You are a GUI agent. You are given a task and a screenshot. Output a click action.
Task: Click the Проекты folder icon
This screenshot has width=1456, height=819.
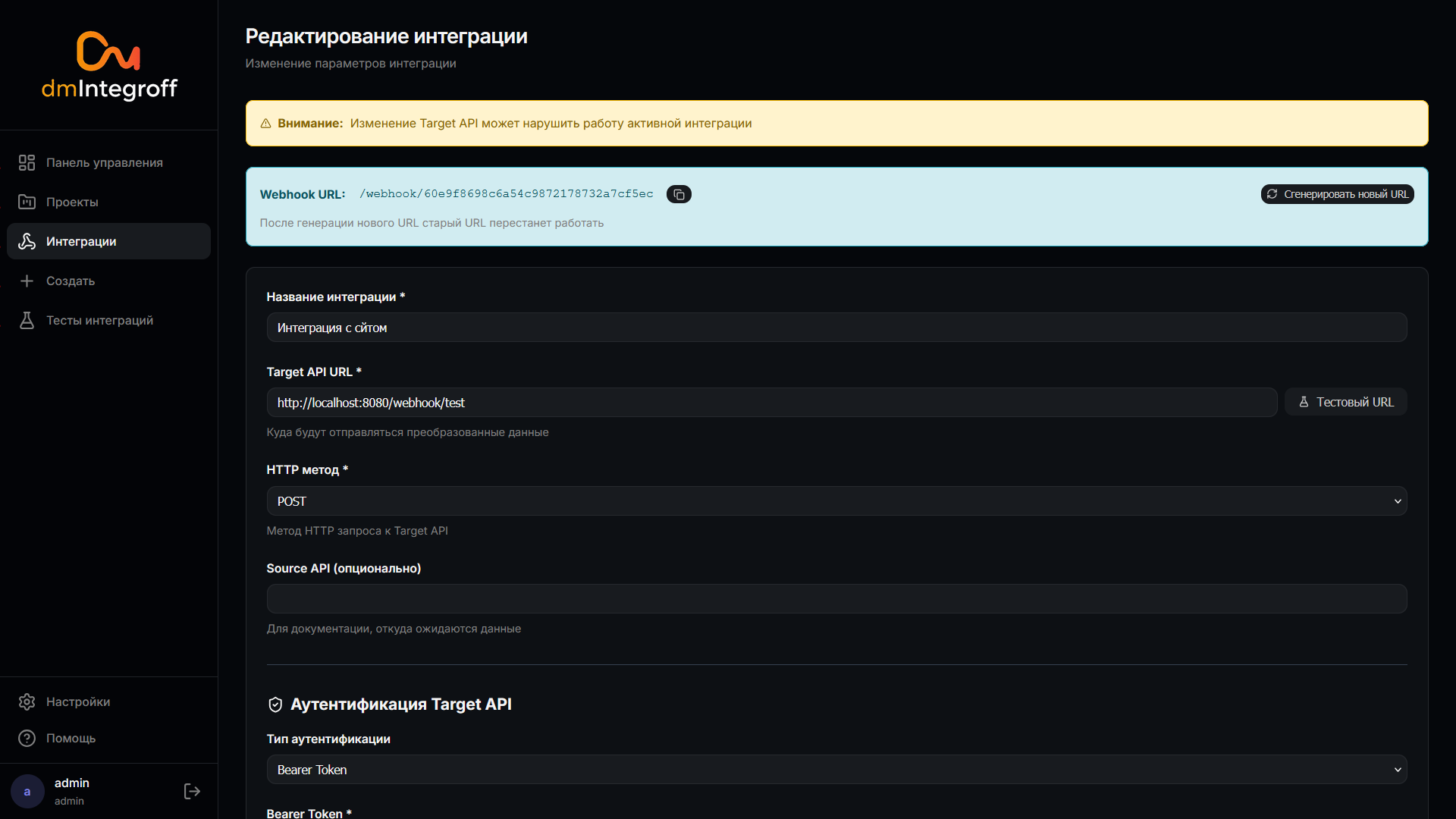(x=27, y=202)
